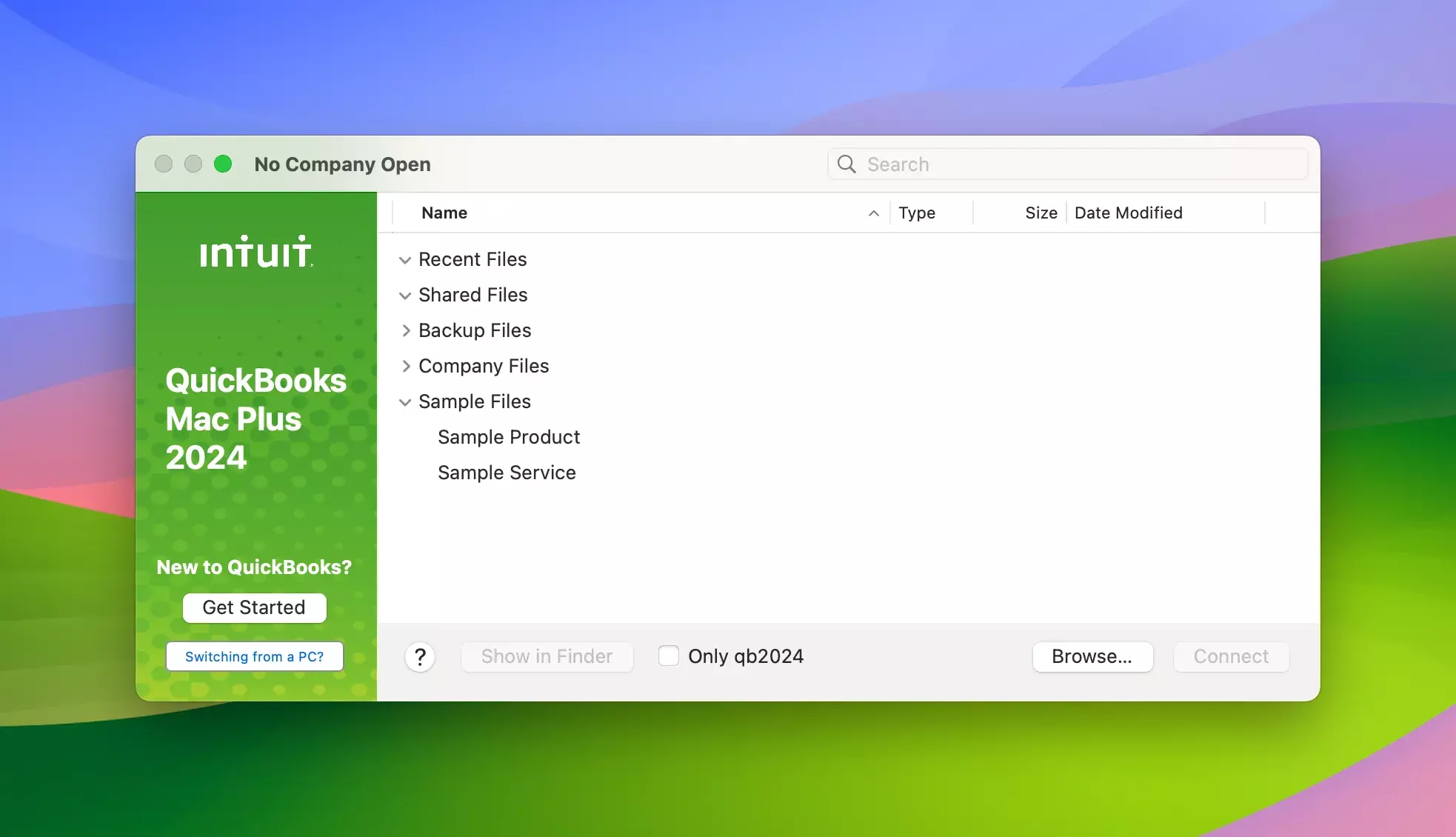Screen dimensions: 1456x837
Task: Collapse the Recent Files section
Action: point(405,260)
